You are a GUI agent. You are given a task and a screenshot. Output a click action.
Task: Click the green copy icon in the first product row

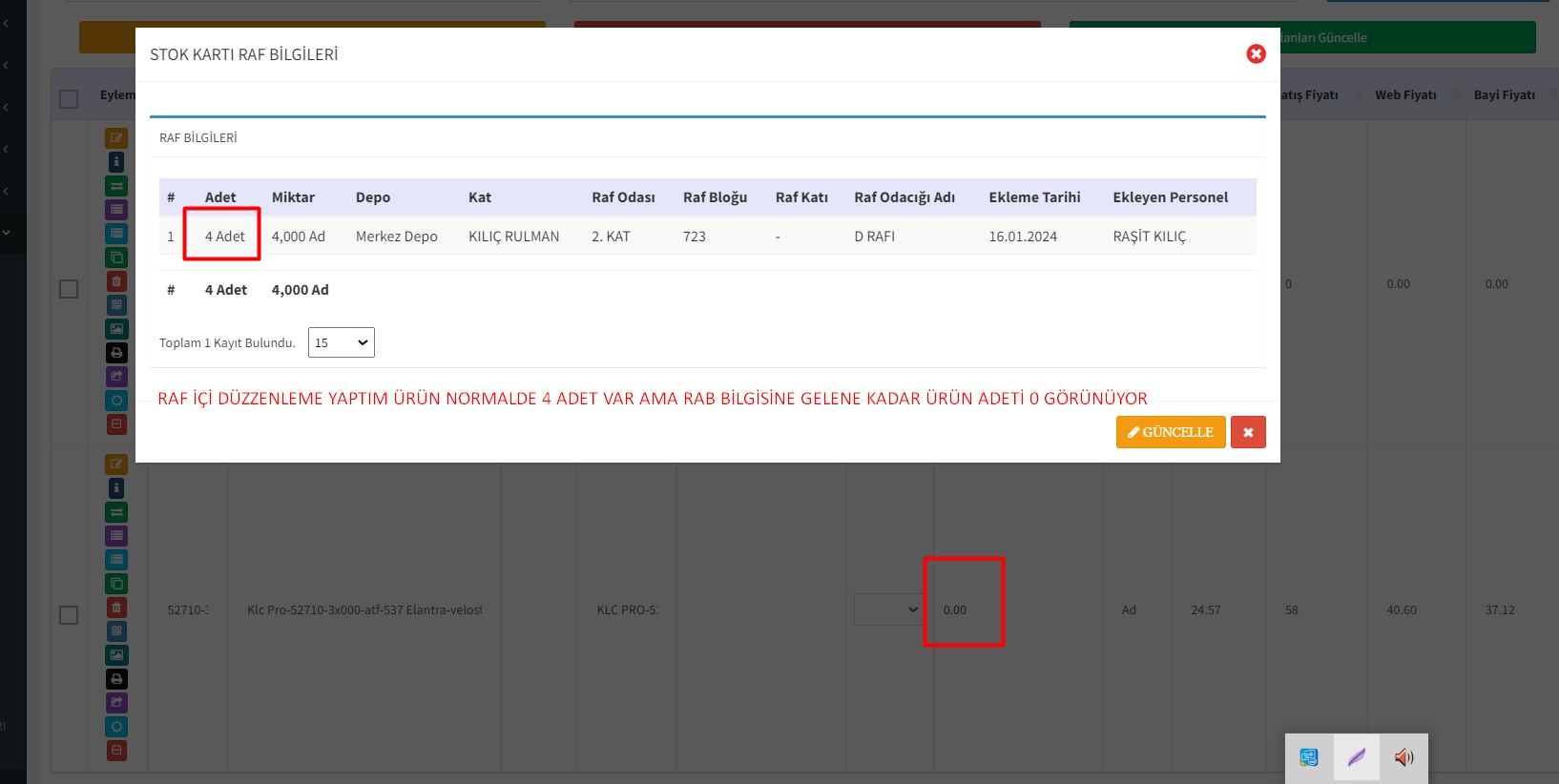tap(116, 258)
